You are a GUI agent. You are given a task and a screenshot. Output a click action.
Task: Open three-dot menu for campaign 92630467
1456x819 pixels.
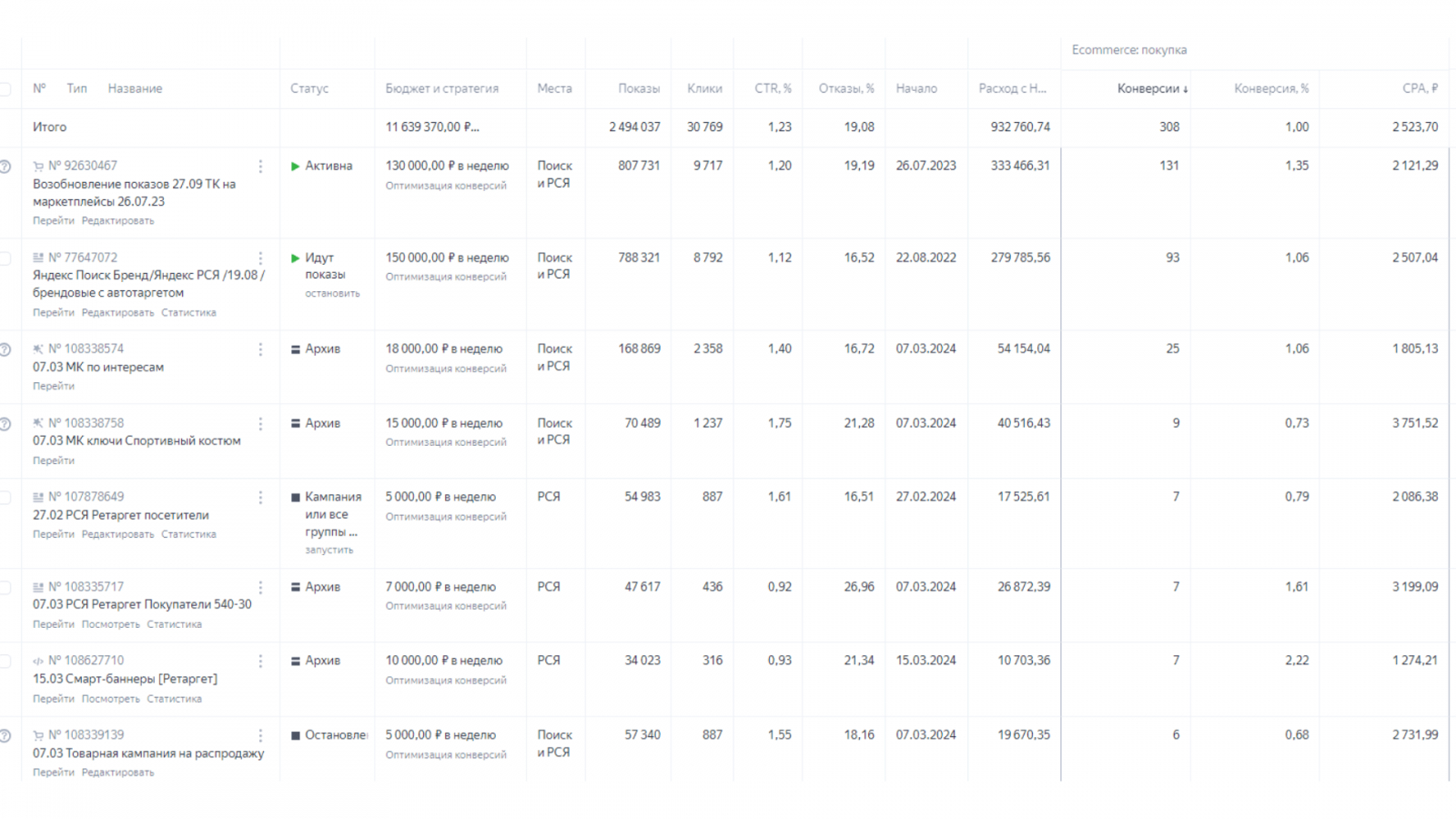tap(260, 167)
